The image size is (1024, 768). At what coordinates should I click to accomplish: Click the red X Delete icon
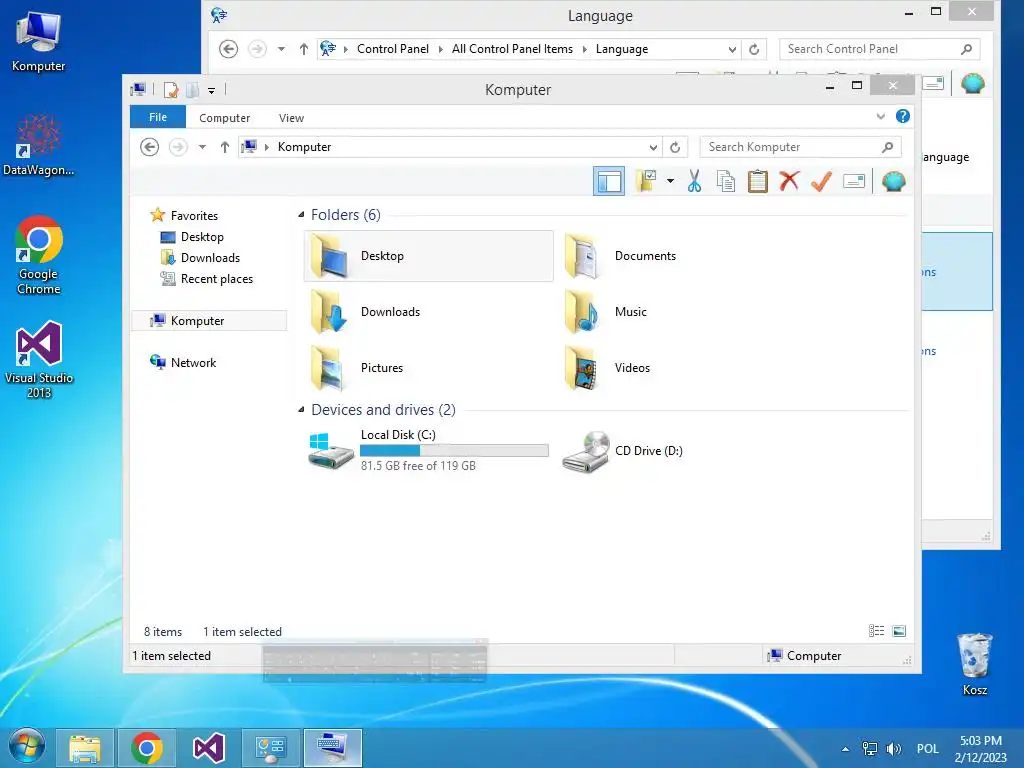click(x=790, y=181)
